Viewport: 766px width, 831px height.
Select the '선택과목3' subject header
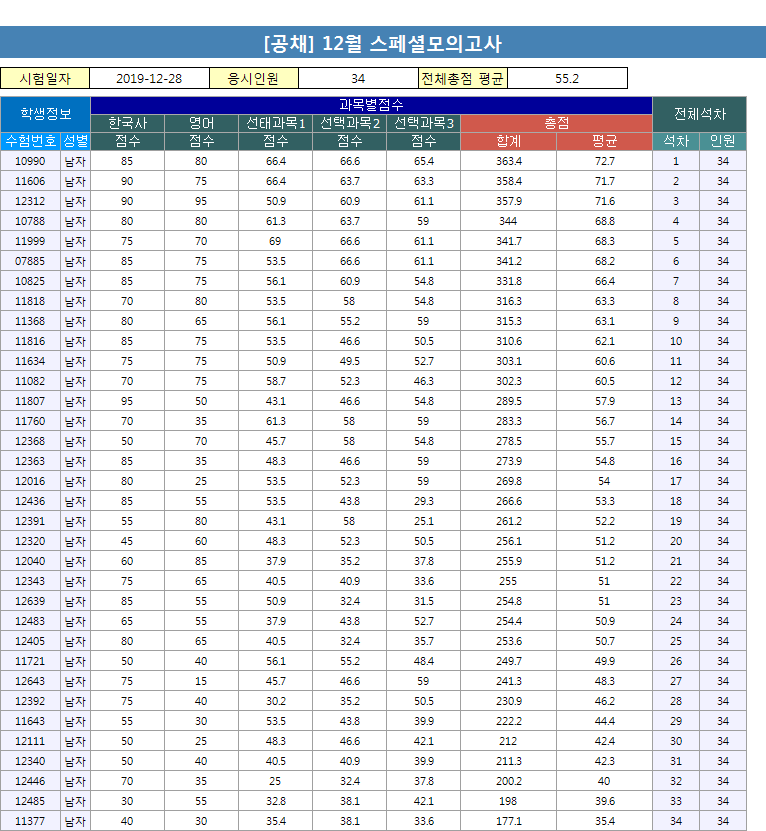[424, 123]
